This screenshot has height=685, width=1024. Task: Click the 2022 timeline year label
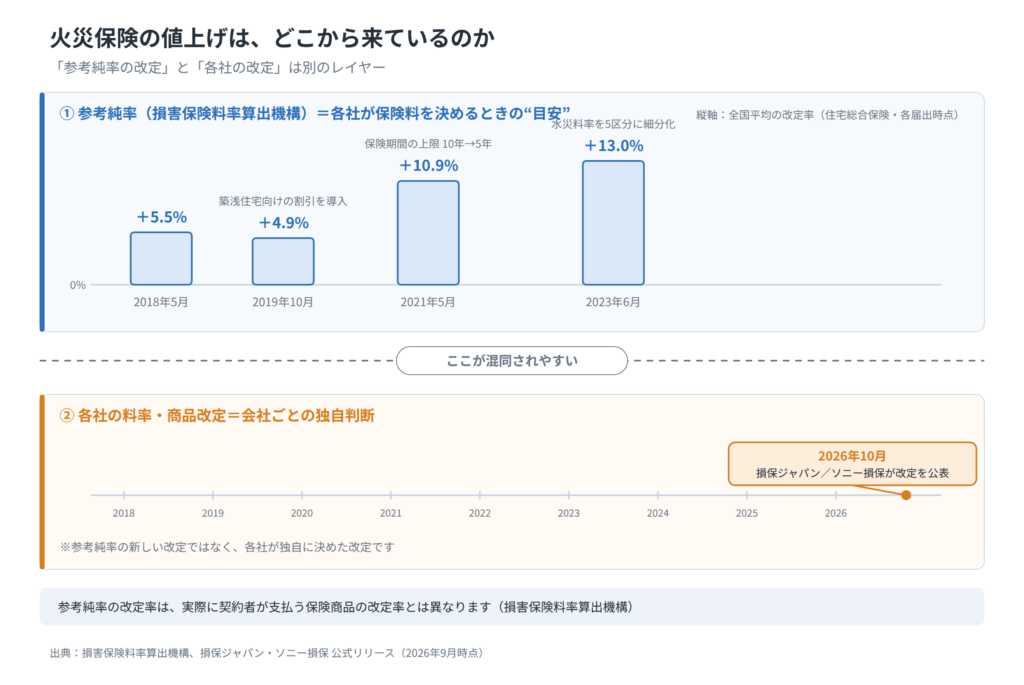click(479, 513)
